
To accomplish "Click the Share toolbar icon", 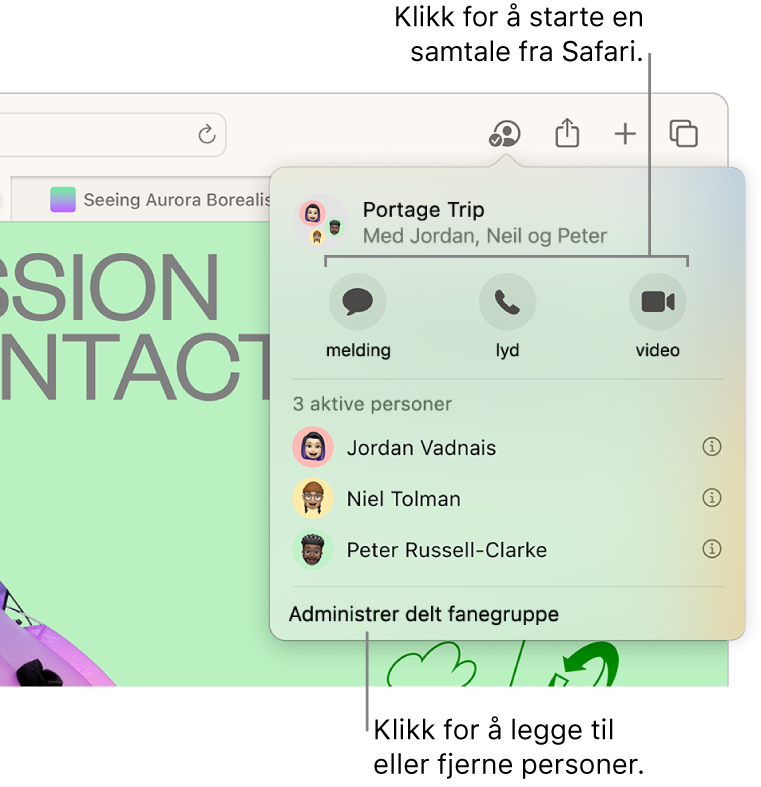I will (x=567, y=133).
